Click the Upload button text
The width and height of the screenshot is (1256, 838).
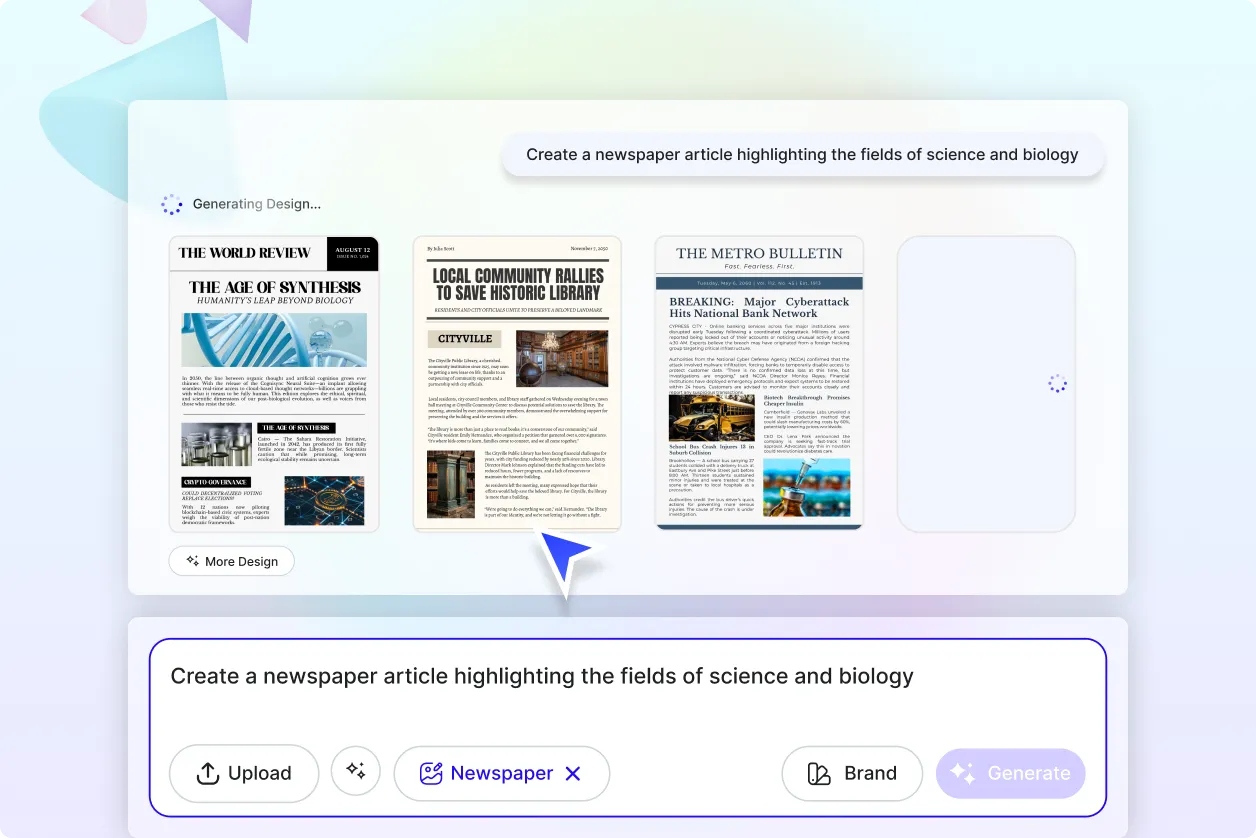pos(259,773)
